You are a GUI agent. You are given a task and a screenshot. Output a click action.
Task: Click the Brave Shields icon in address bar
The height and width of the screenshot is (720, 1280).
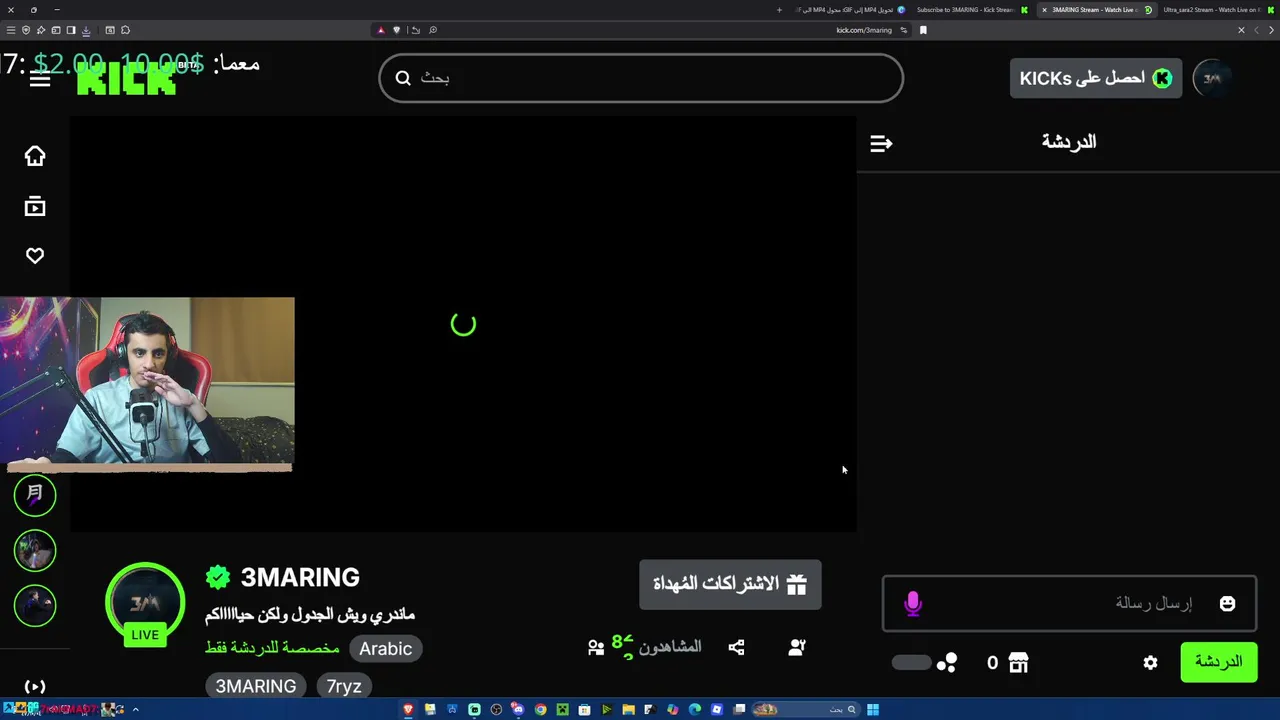(x=396, y=30)
